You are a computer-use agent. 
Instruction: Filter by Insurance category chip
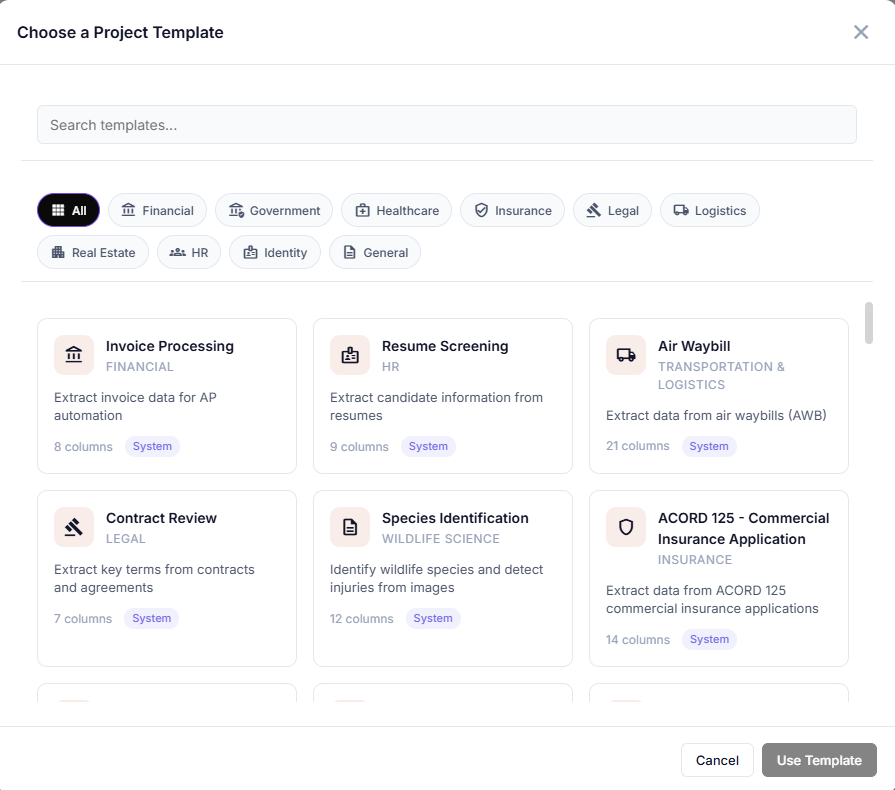coord(512,210)
